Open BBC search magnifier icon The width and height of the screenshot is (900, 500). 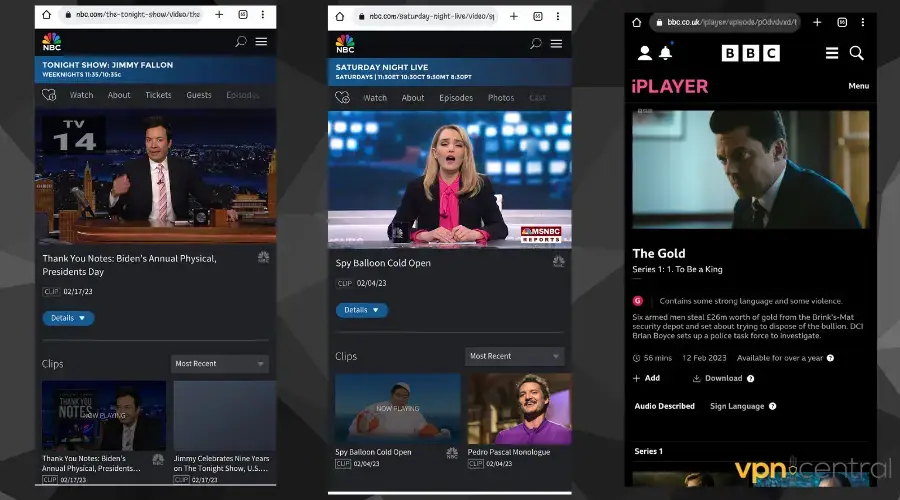click(x=856, y=53)
